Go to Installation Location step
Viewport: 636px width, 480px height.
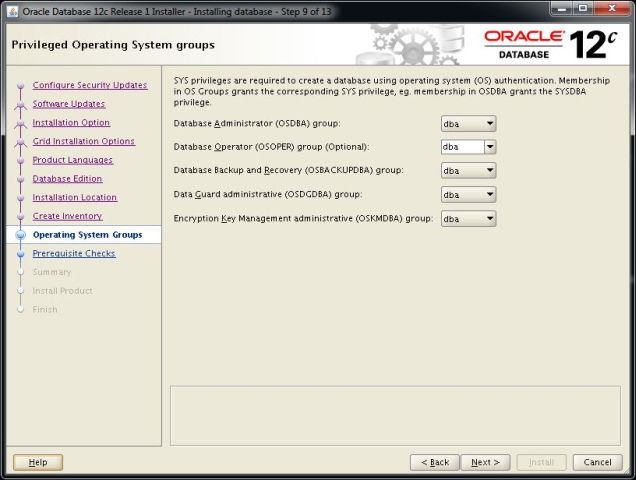[x=75, y=197]
